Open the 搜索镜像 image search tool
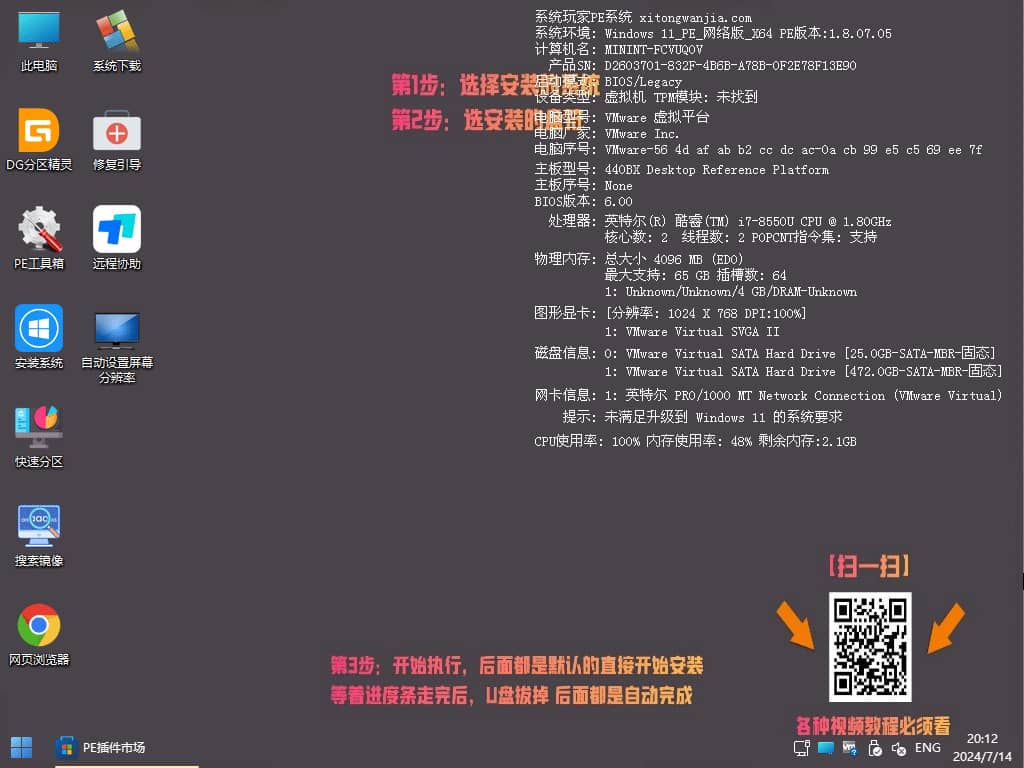The image size is (1024, 768). coord(39,535)
